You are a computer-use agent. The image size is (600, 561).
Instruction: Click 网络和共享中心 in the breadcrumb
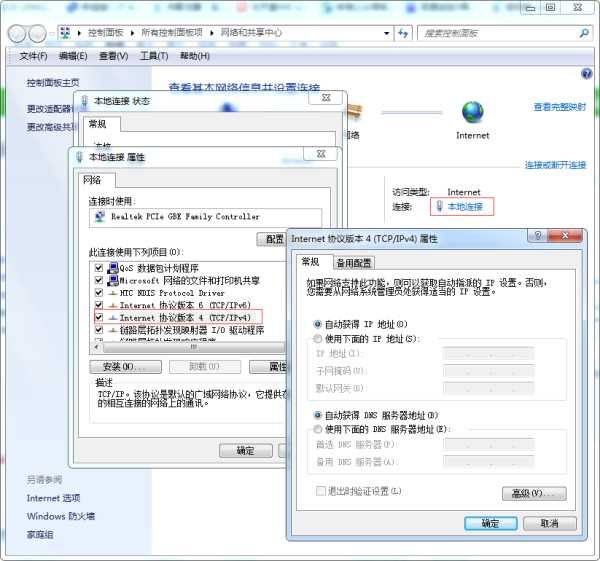pos(251,33)
